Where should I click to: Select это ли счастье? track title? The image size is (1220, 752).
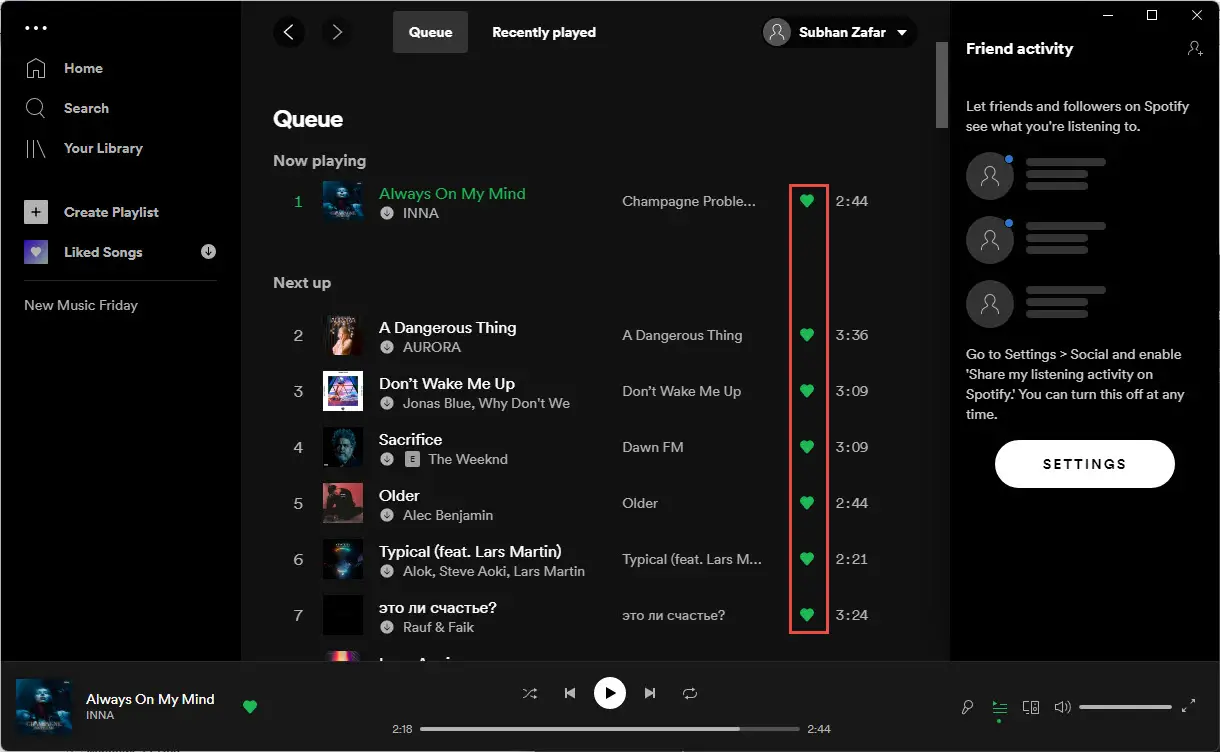tap(438, 607)
